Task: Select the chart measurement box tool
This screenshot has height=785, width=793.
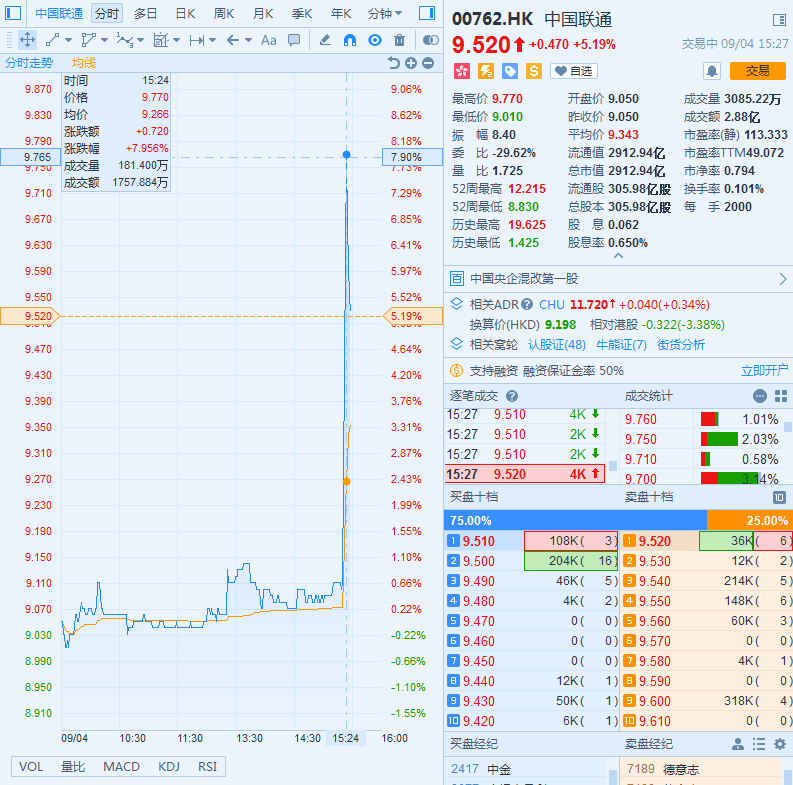Action: [x=161, y=40]
